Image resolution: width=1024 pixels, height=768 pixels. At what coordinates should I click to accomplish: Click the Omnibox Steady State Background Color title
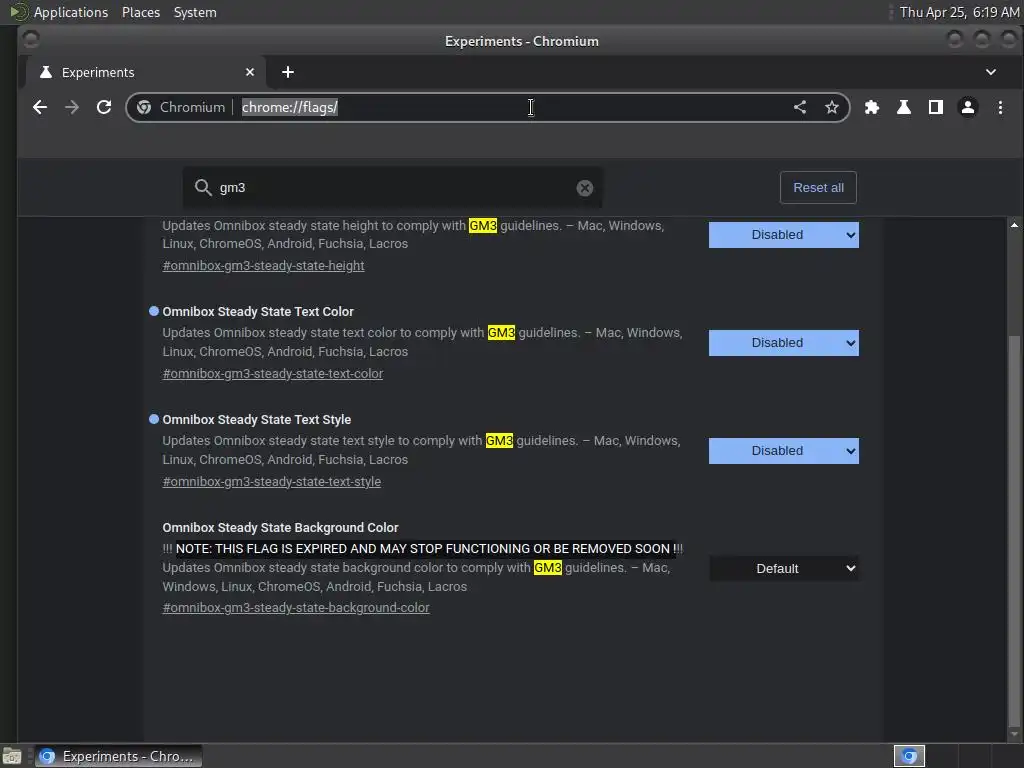tap(280, 528)
